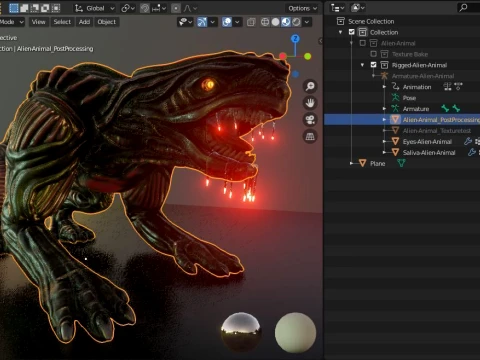This screenshot has width=480, height=360.
Task: Open the Object menu
Action: point(107,22)
